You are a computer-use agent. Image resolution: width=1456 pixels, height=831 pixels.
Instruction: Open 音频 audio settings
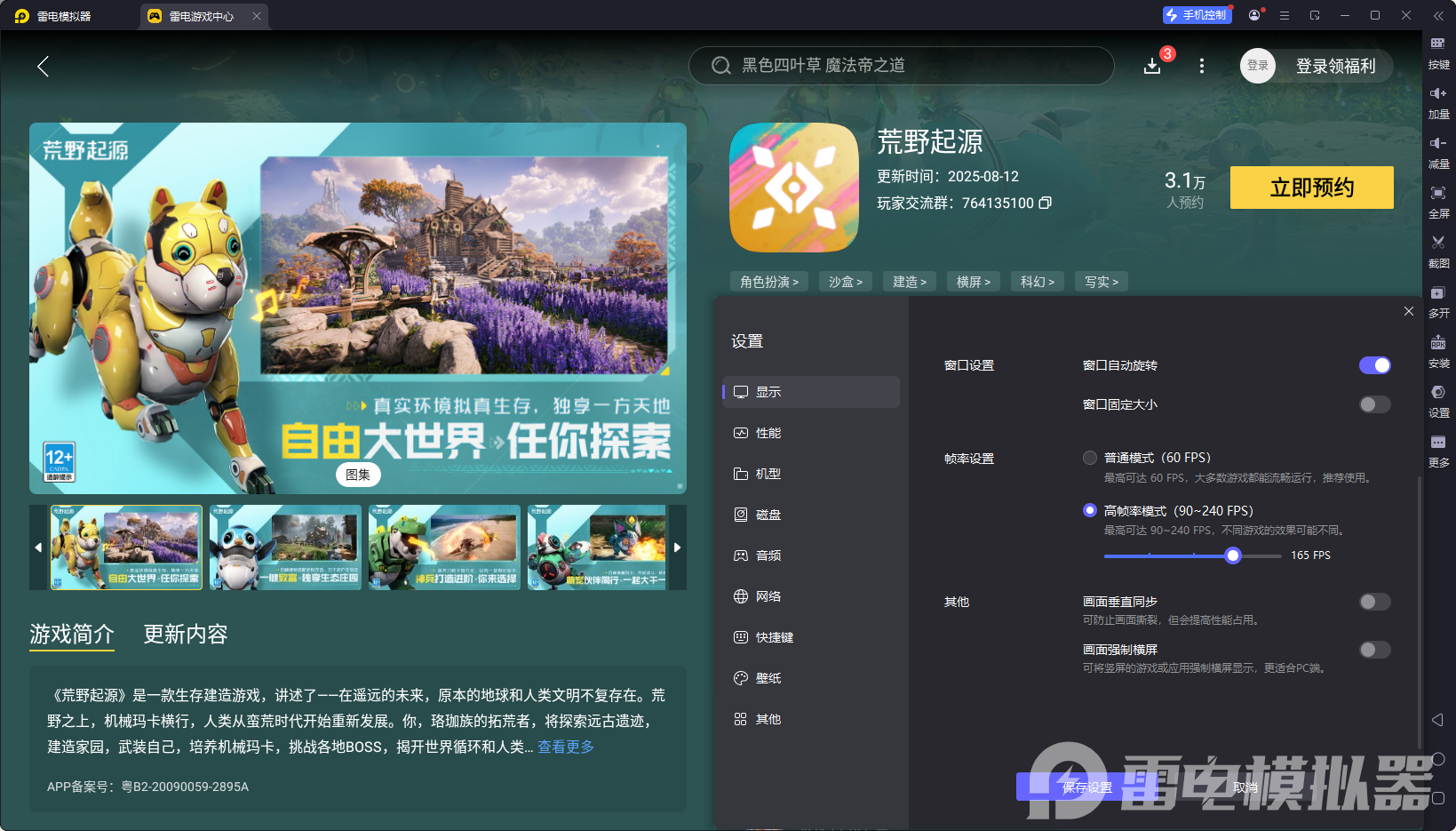click(x=769, y=555)
